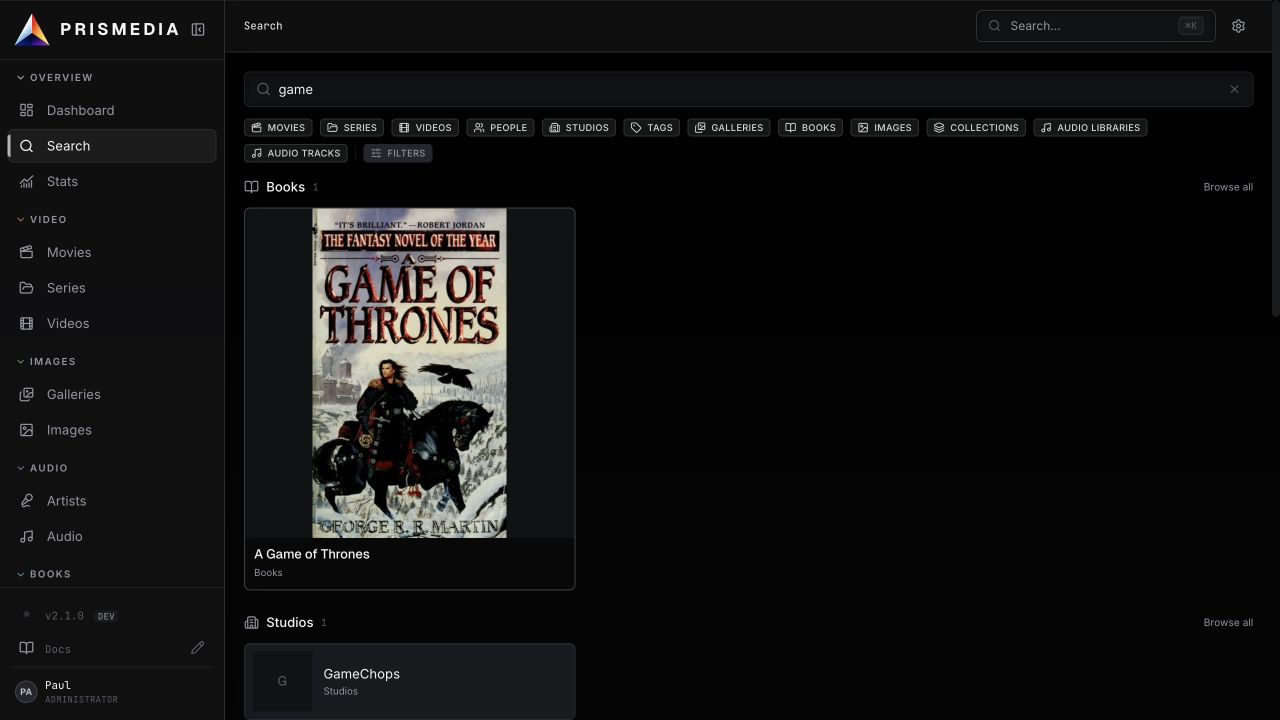Toggle the Collections filter chip

click(x=976, y=127)
